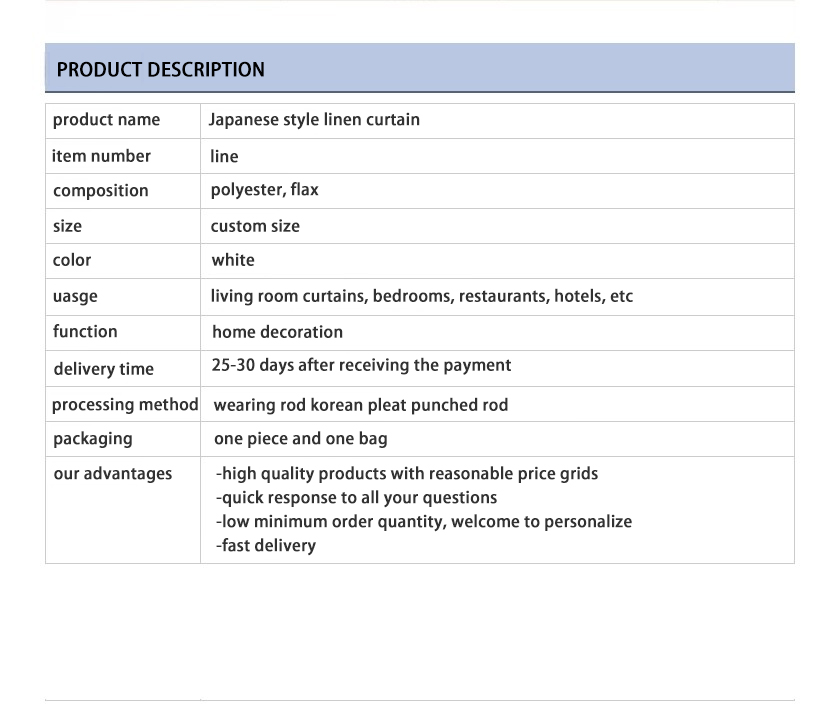839x725 pixels.
Task: Click the misspelled 'uasge' label
Action: tap(75, 297)
